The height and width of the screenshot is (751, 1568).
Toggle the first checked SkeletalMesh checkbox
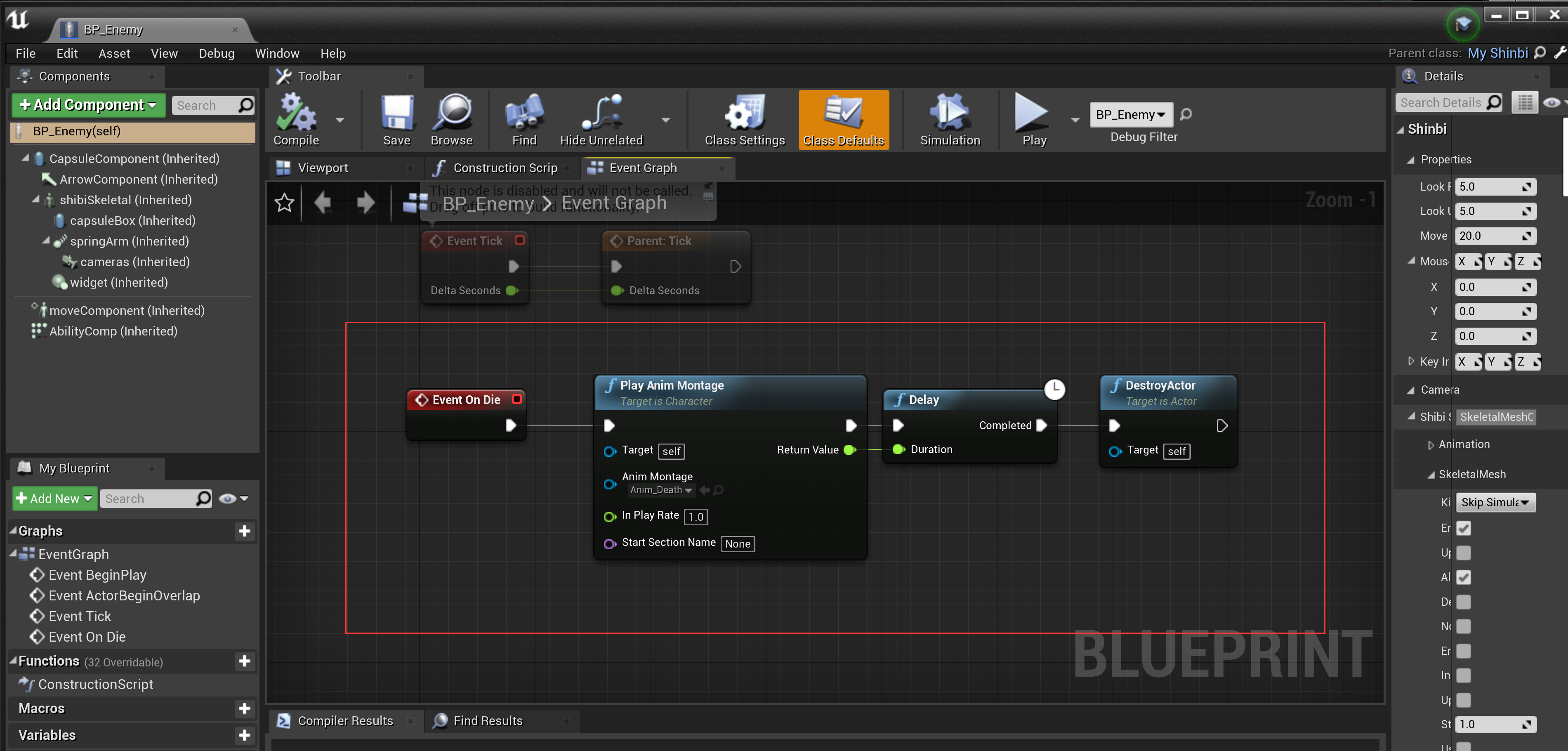tap(1463, 528)
